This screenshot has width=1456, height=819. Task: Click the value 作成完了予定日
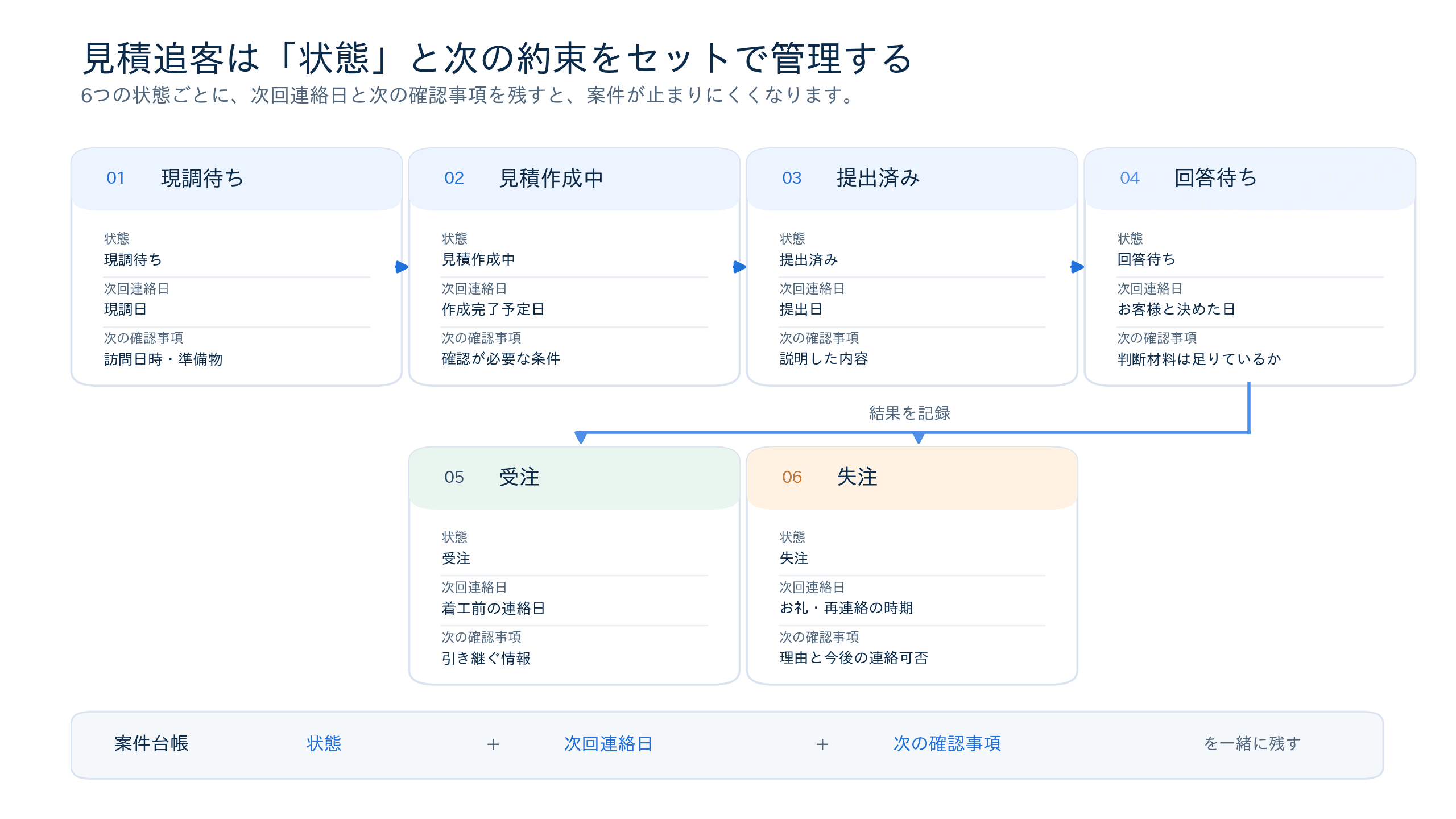coord(493,309)
